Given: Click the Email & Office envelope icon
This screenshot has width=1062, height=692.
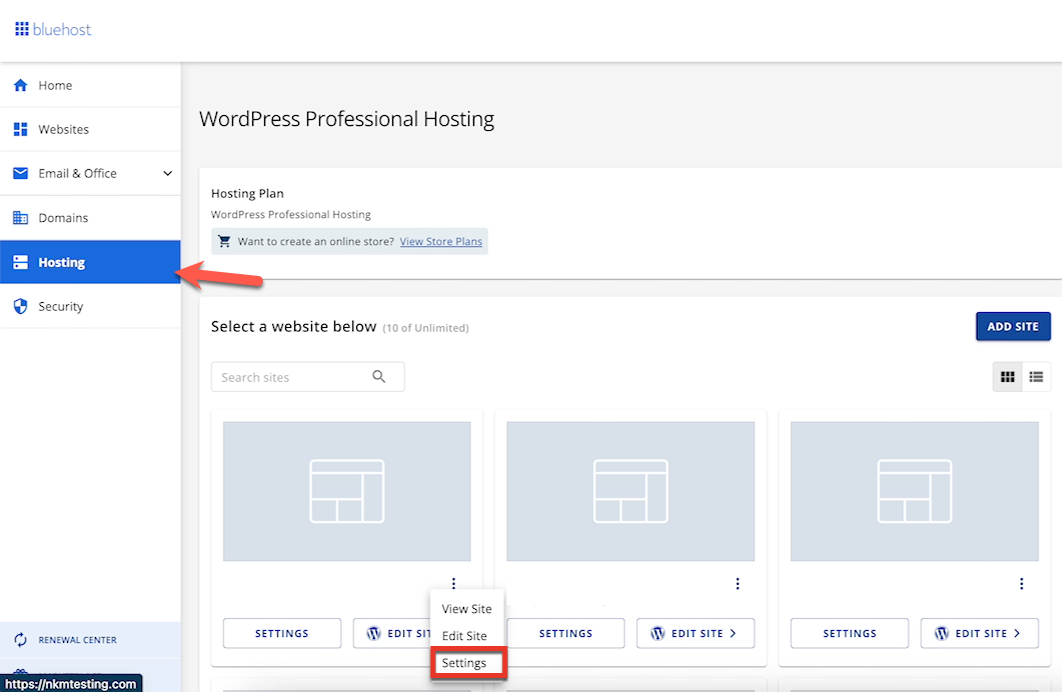Looking at the screenshot, I should [x=21, y=173].
